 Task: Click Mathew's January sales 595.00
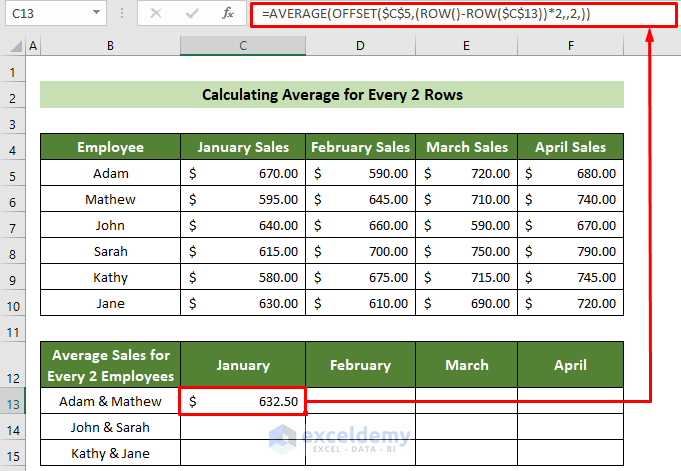243,199
